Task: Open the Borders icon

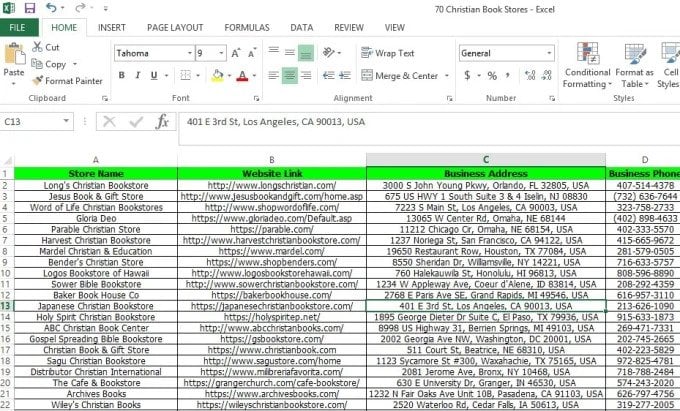Action: pyautogui.click(x=186, y=75)
